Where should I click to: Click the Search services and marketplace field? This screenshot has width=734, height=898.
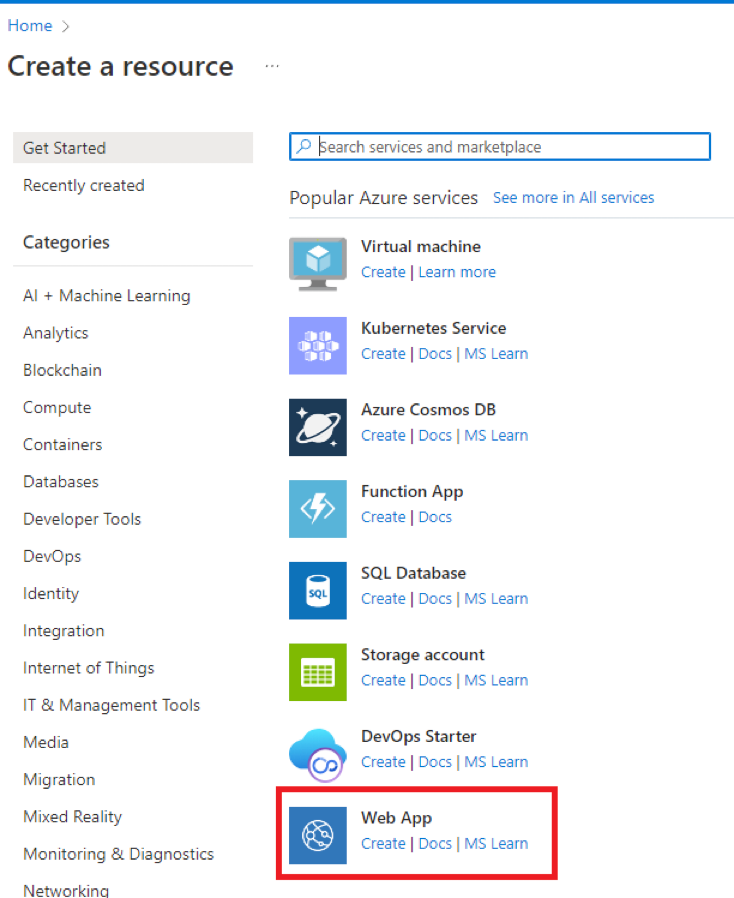click(x=500, y=147)
